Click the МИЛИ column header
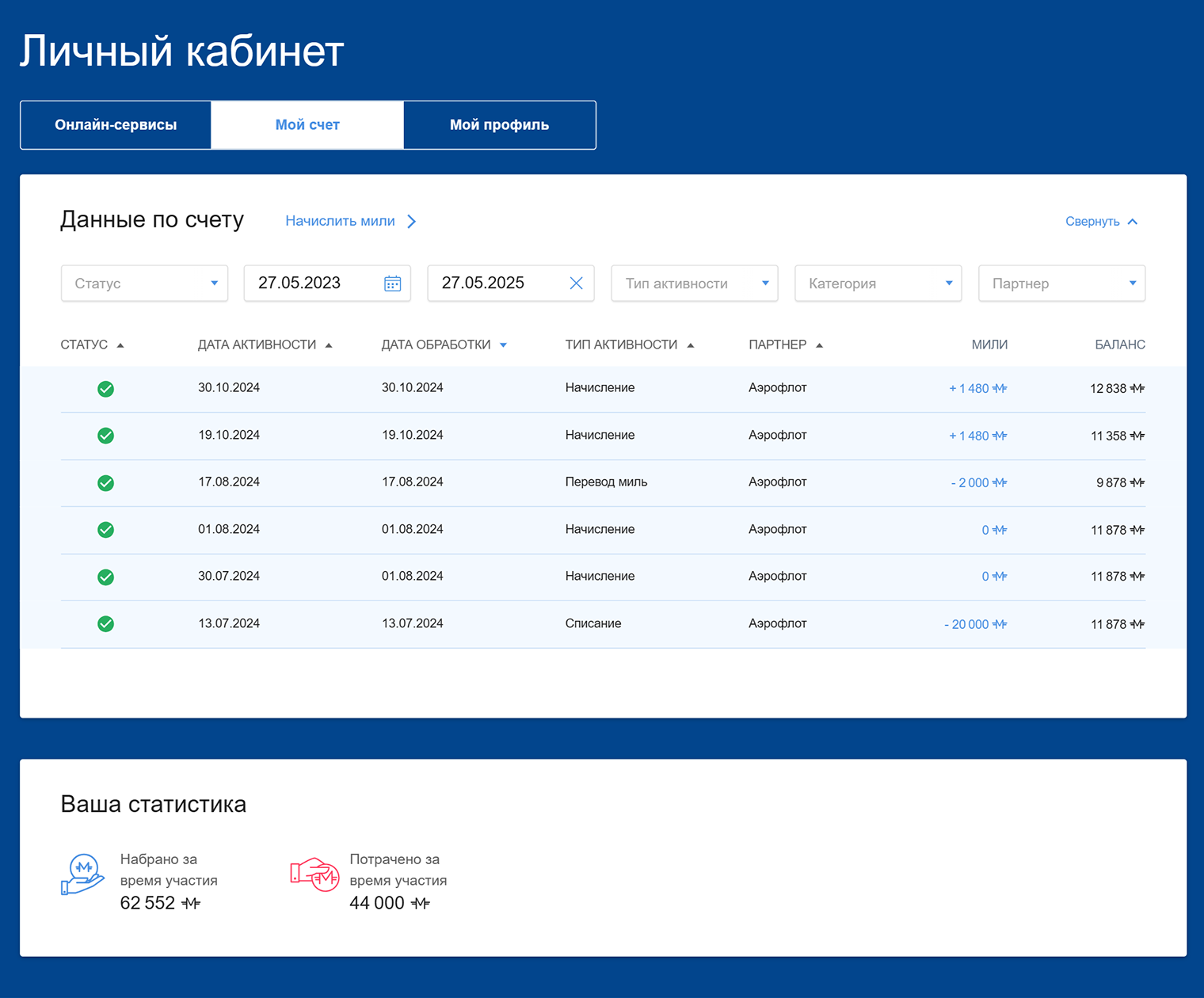Screen dimensions: 1204x998 tap(989, 345)
